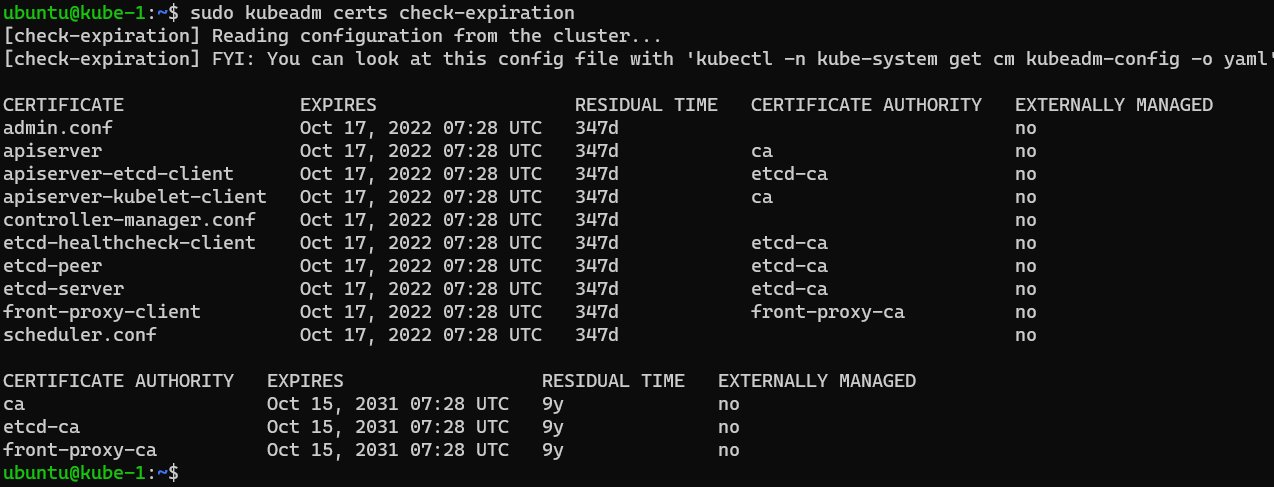Click the RESIDUAL TIME header in certificate table

646,105
